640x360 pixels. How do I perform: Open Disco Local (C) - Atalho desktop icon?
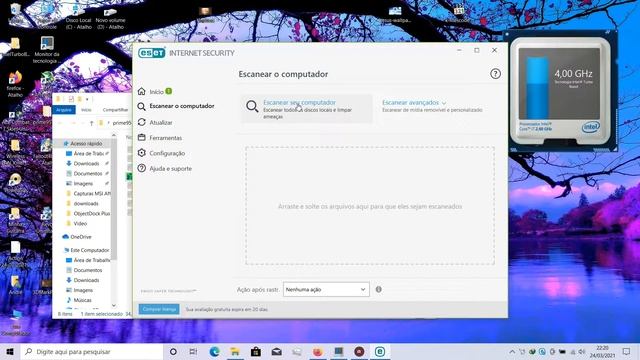(x=78, y=18)
